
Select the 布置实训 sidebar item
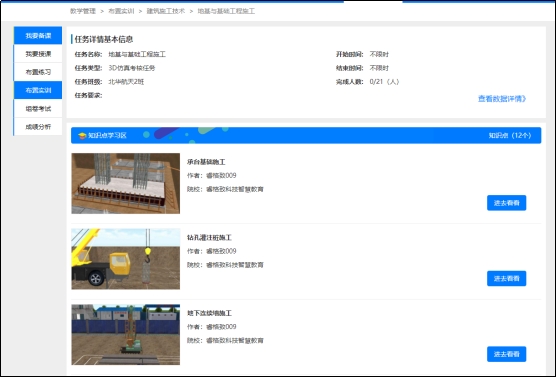38,90
